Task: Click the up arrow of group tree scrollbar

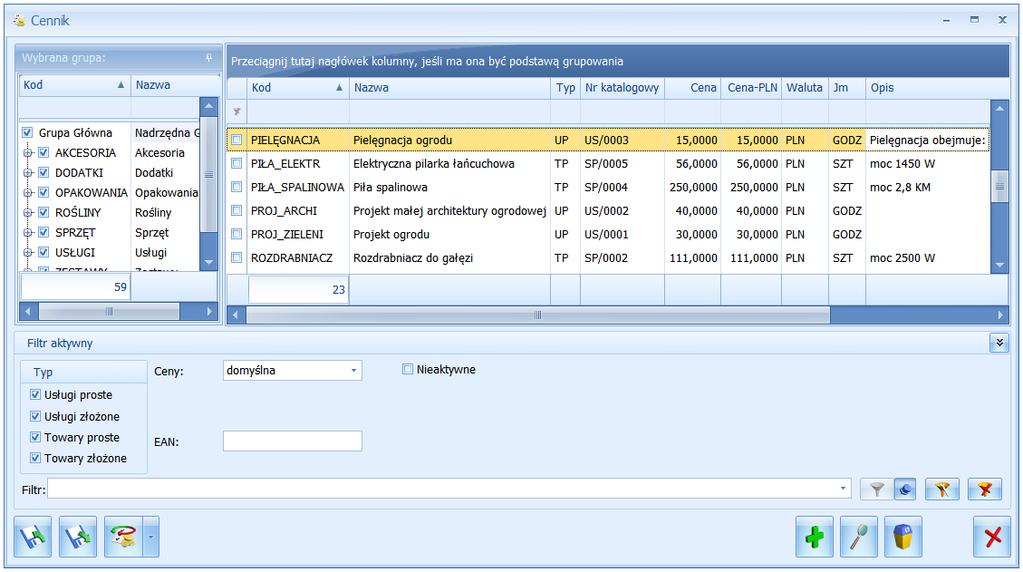Action: pyautogui.click(x=208, y=106)
